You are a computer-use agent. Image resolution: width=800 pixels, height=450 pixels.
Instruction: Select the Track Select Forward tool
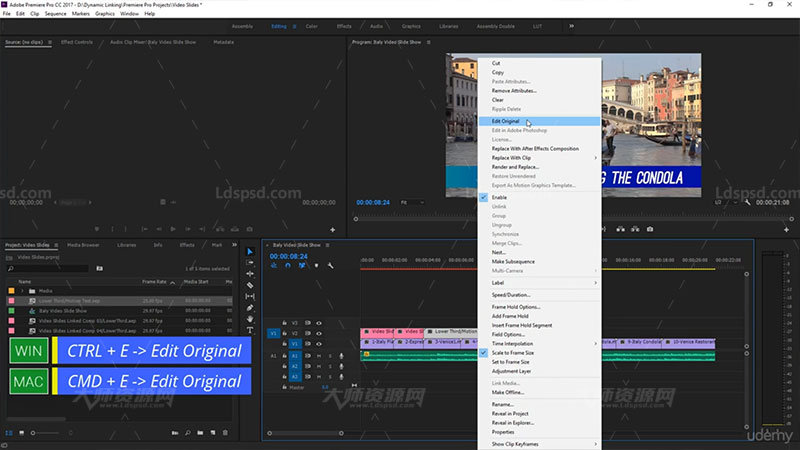[249, 262]
